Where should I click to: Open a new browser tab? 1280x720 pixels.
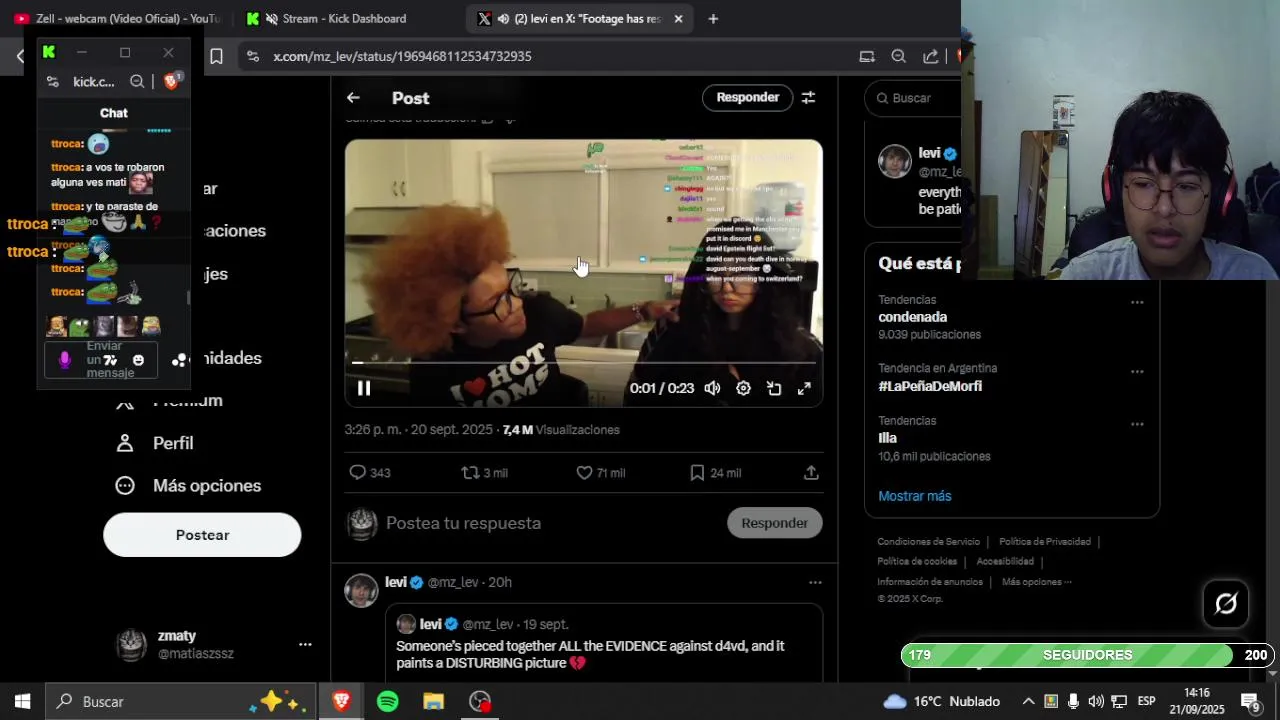[713, 18]
